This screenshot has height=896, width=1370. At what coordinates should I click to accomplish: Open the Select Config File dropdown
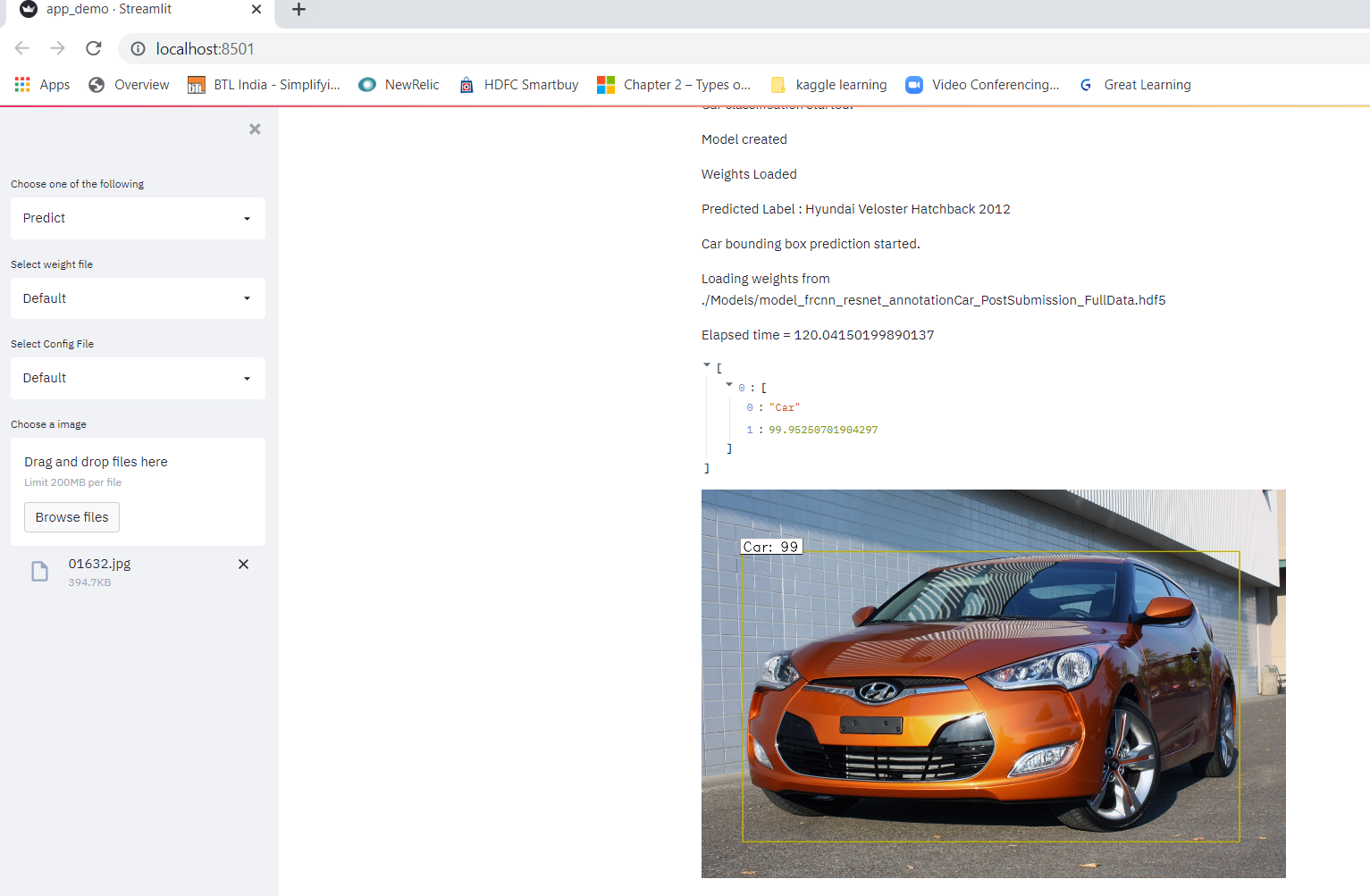click(x=137, y=378)
